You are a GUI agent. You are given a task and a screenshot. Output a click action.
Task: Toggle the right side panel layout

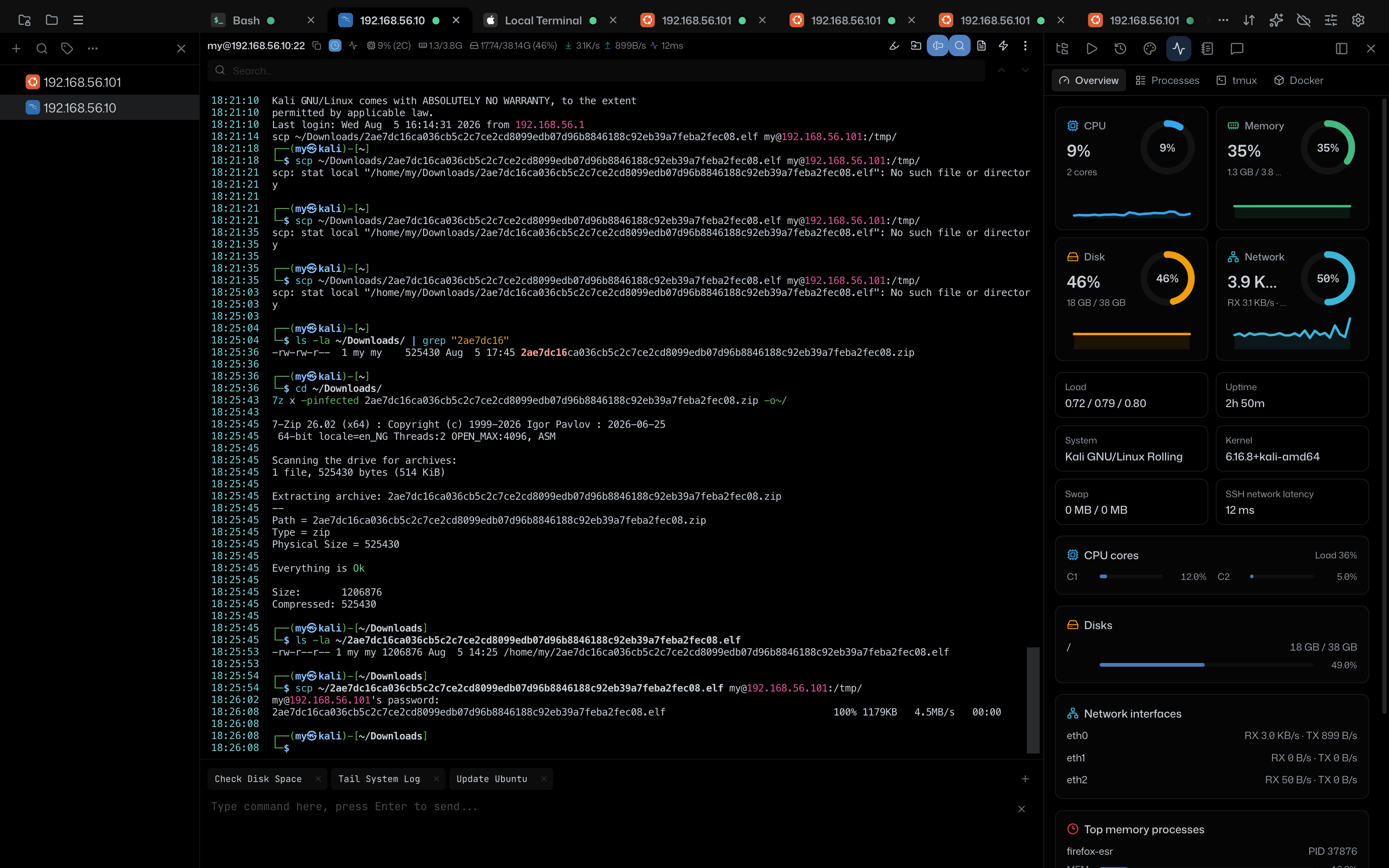(1341, 49)
